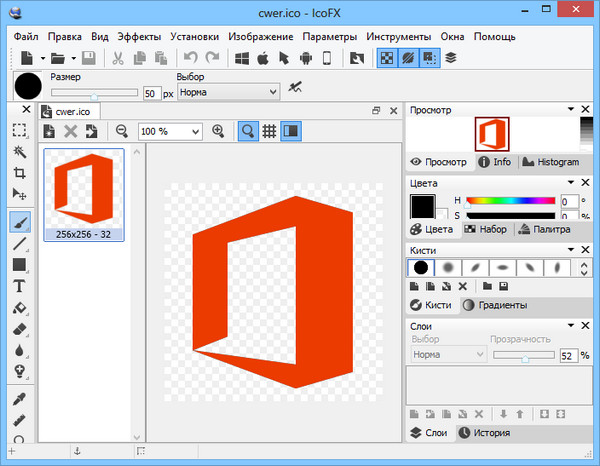Toggle the checkerboard transparency button

pyautogui.click(x=387, y=58)
